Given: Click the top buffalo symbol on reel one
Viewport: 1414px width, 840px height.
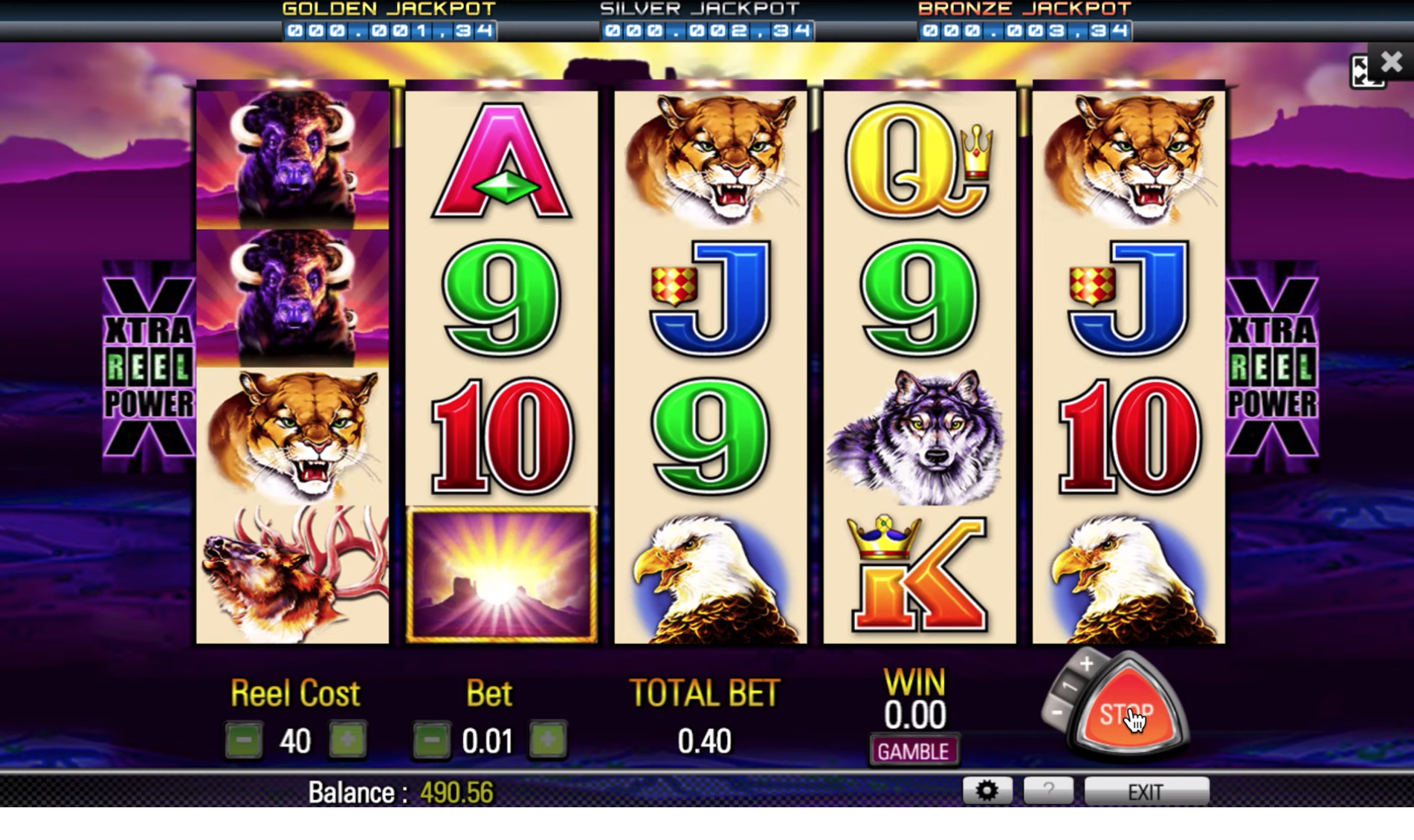Looking at the screenshot, I should pos(292,159).
